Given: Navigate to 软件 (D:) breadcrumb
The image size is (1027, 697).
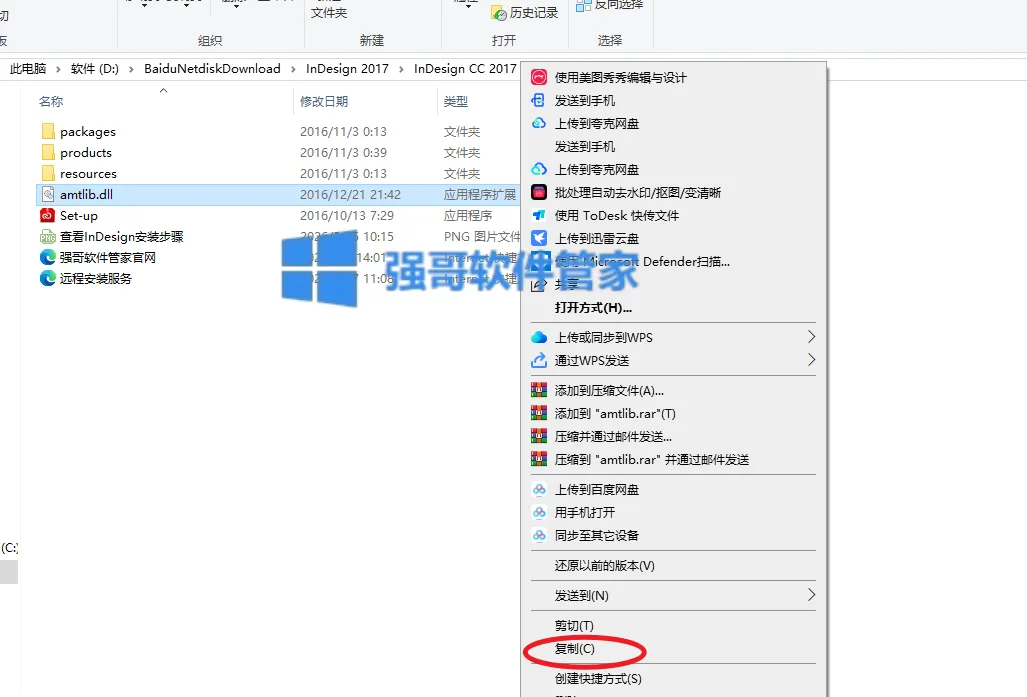Looking at the screenshot, I should tap(94, 69).
